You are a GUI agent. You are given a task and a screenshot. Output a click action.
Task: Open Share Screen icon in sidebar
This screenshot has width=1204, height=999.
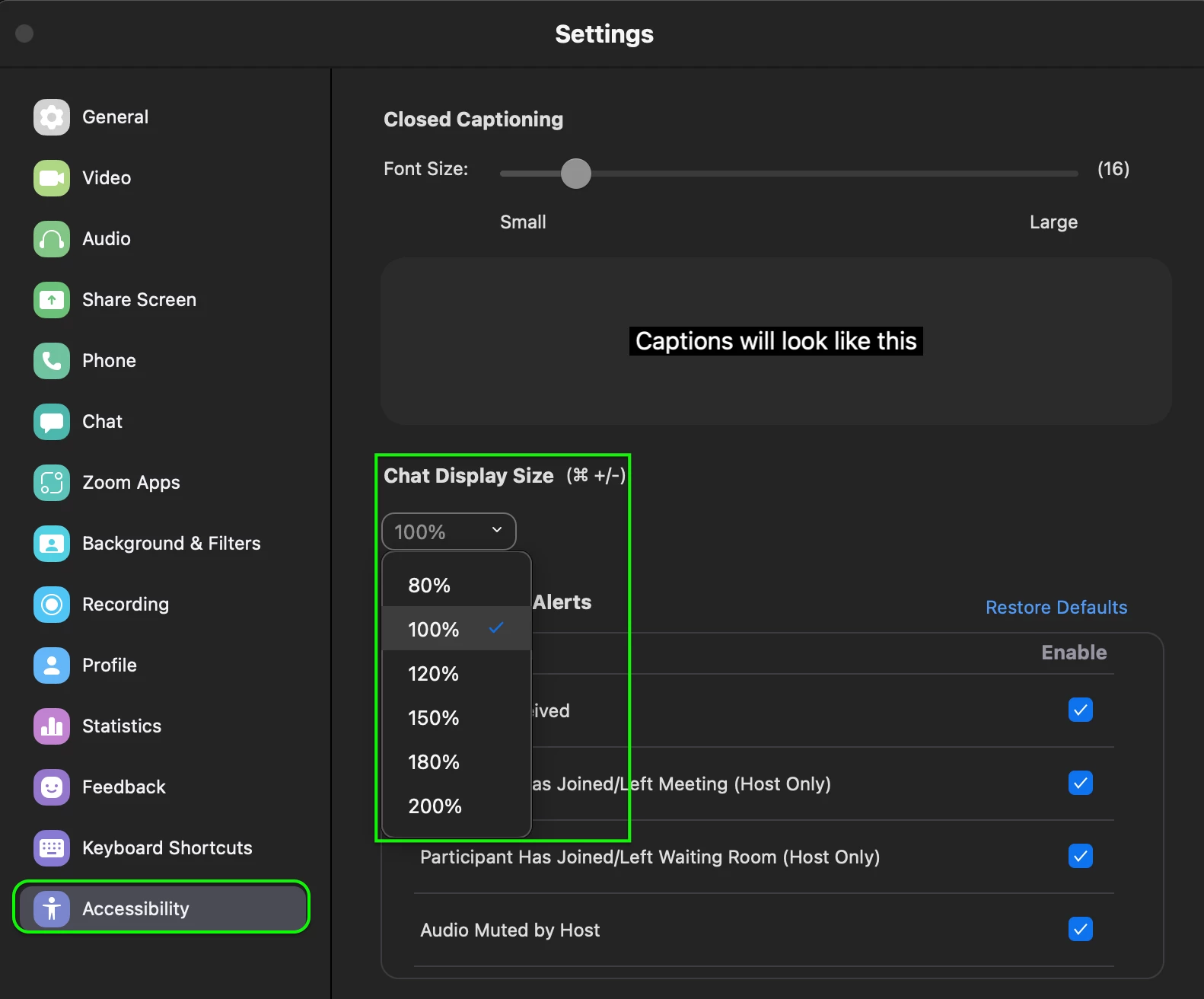52,300
